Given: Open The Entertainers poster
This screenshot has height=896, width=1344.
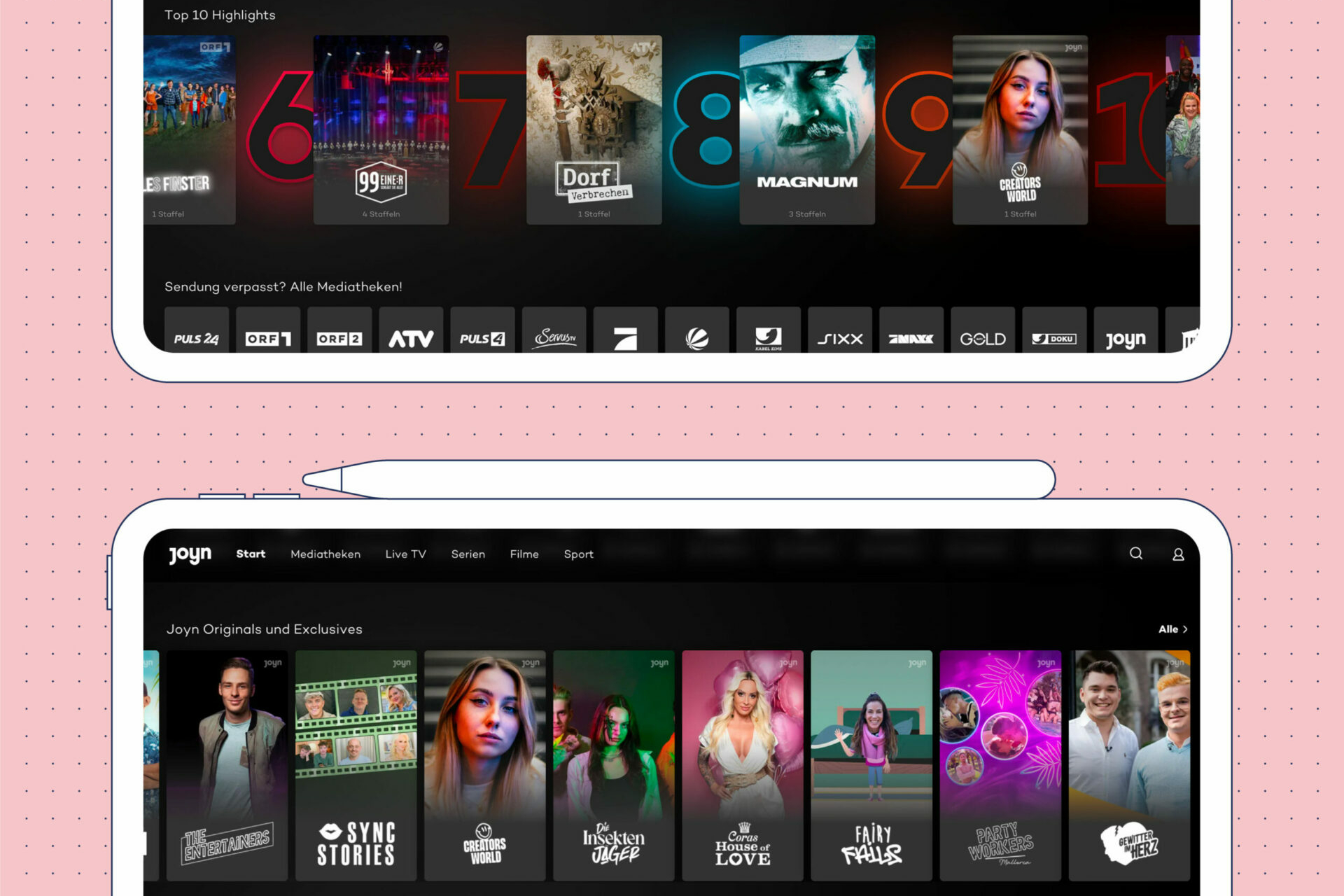Looking at the screenshot, I should [227, 765].
